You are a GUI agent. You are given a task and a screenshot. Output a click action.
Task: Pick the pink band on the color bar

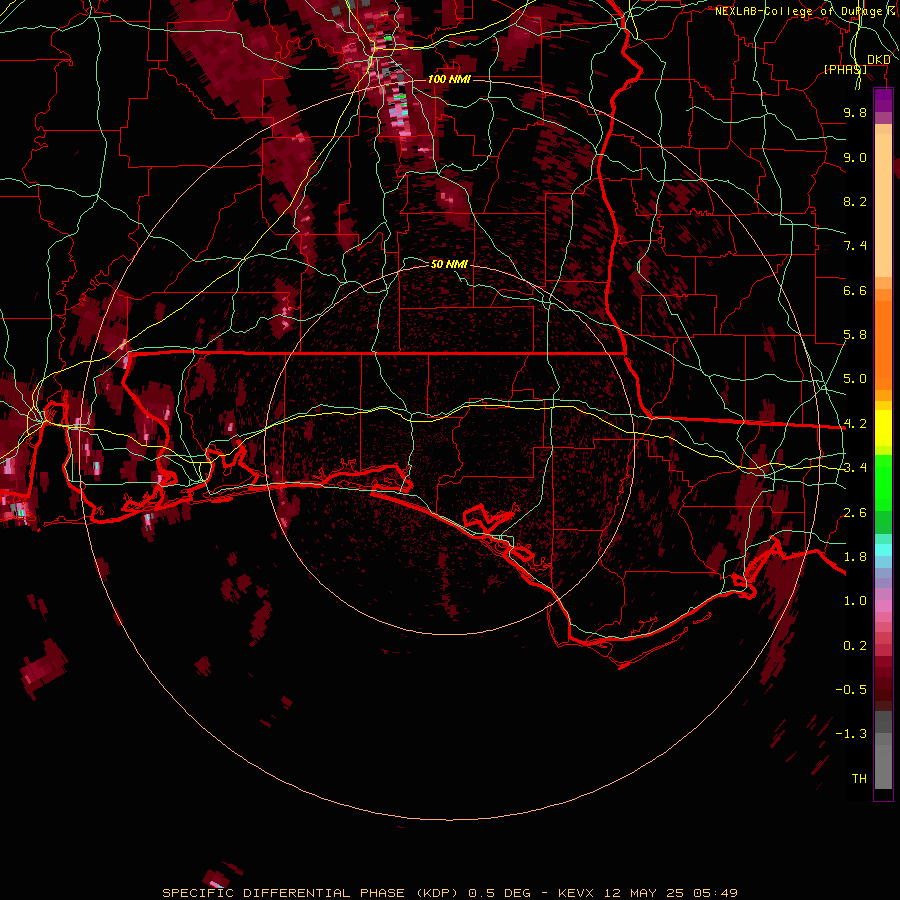coord(883,606)
